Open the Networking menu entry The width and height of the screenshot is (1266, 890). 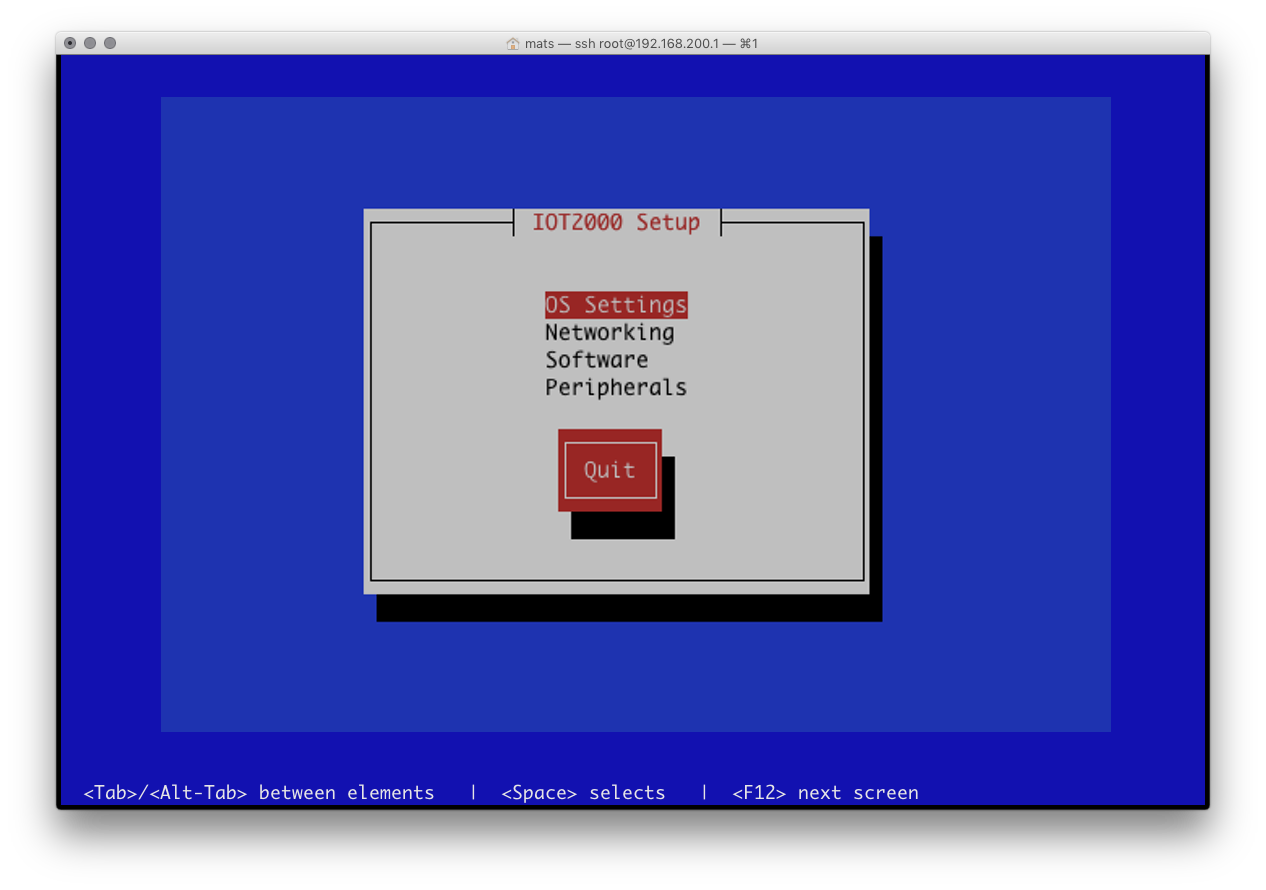click(609, 332)
